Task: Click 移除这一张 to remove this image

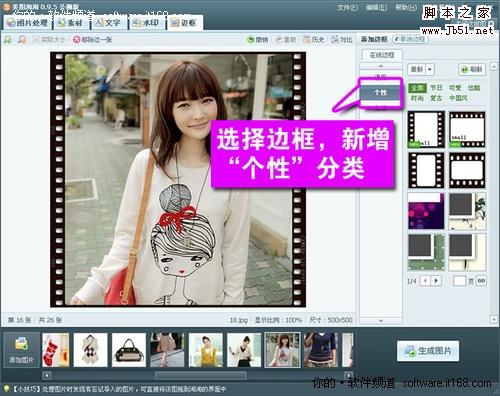Action: coord(92,40)
